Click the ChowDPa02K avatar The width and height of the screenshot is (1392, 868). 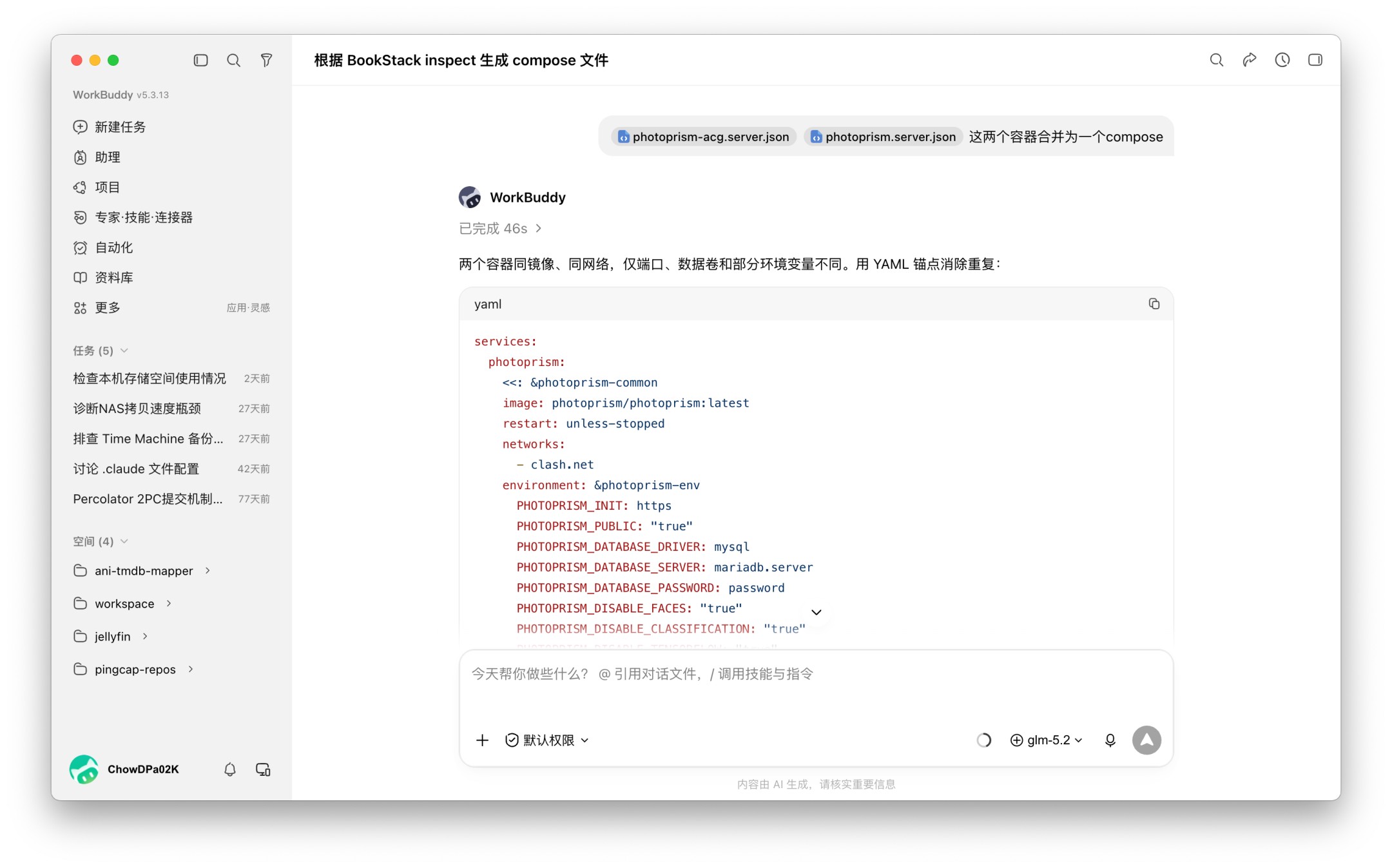click(x=84, y=769)
